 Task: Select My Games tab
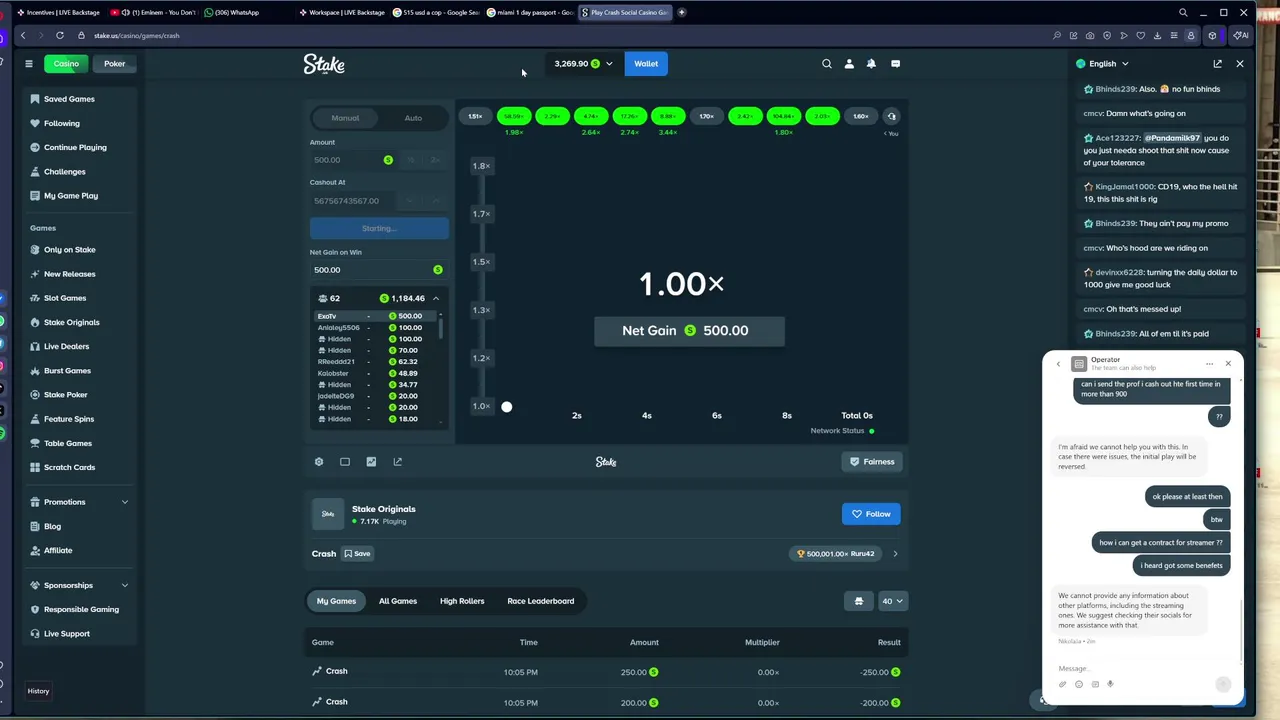coord(336,601)
